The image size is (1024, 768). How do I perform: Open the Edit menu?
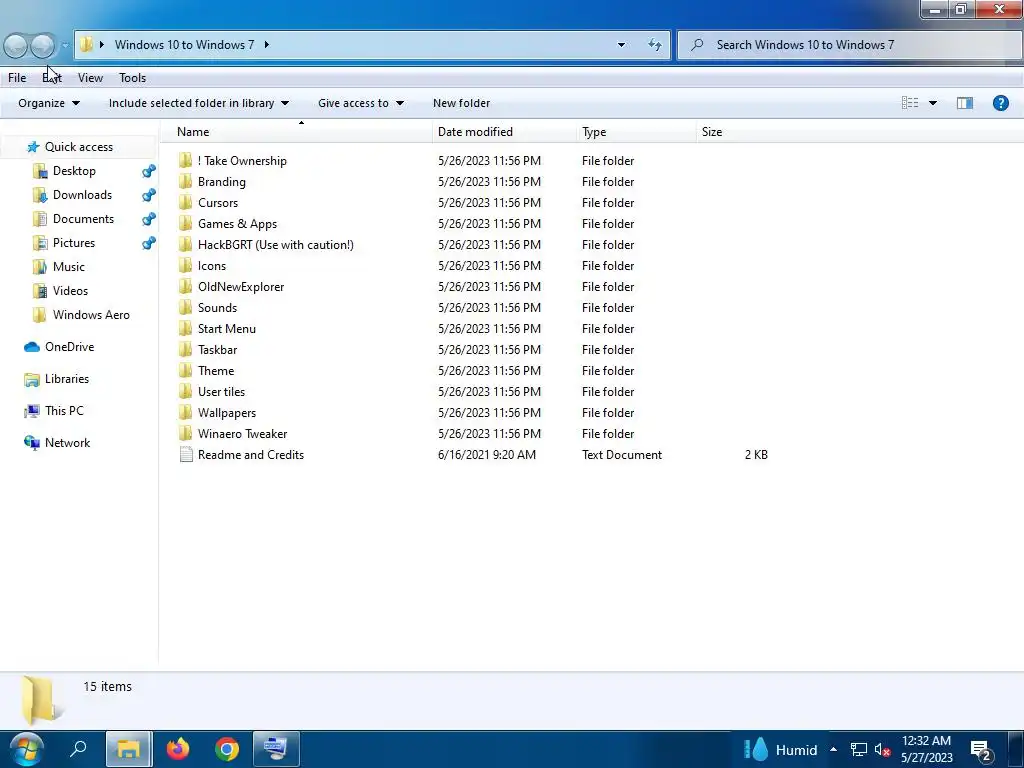[x=52, y=78]
